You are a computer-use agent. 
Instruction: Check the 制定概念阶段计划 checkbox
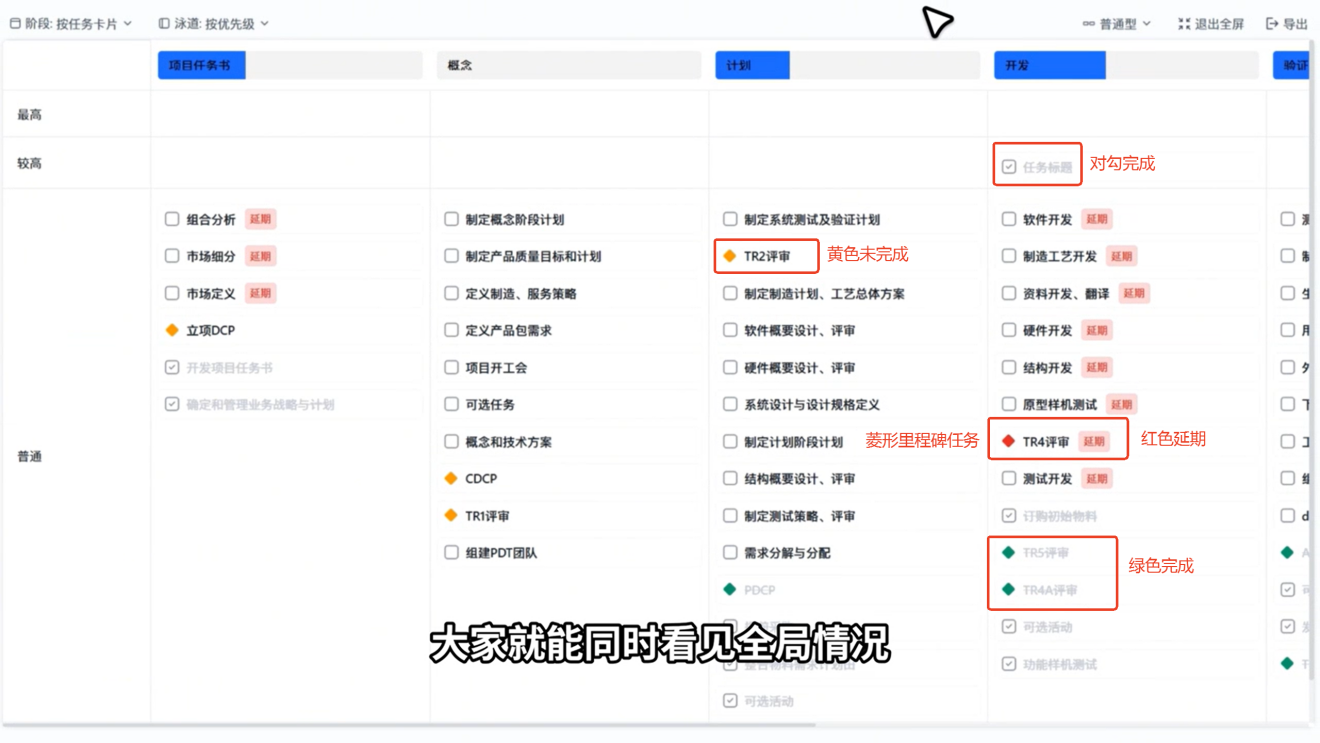tap(451, 219)
